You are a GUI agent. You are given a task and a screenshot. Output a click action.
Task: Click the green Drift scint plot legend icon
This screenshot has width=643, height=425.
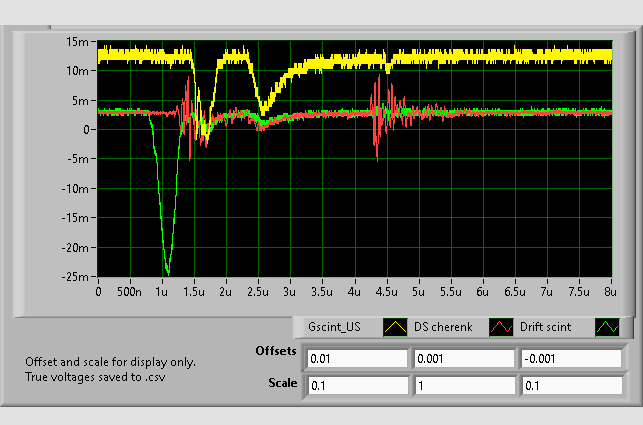coord(607,327)
